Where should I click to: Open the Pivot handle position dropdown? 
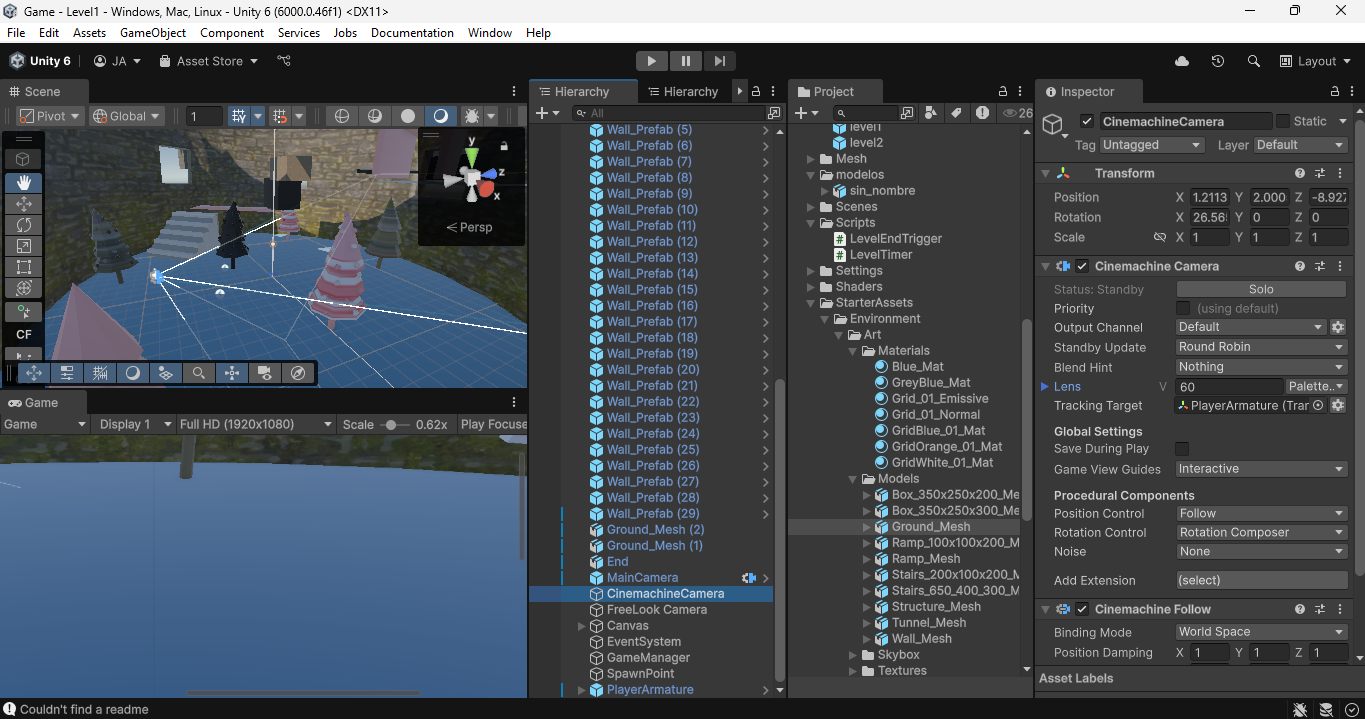(x=51, y=116)
